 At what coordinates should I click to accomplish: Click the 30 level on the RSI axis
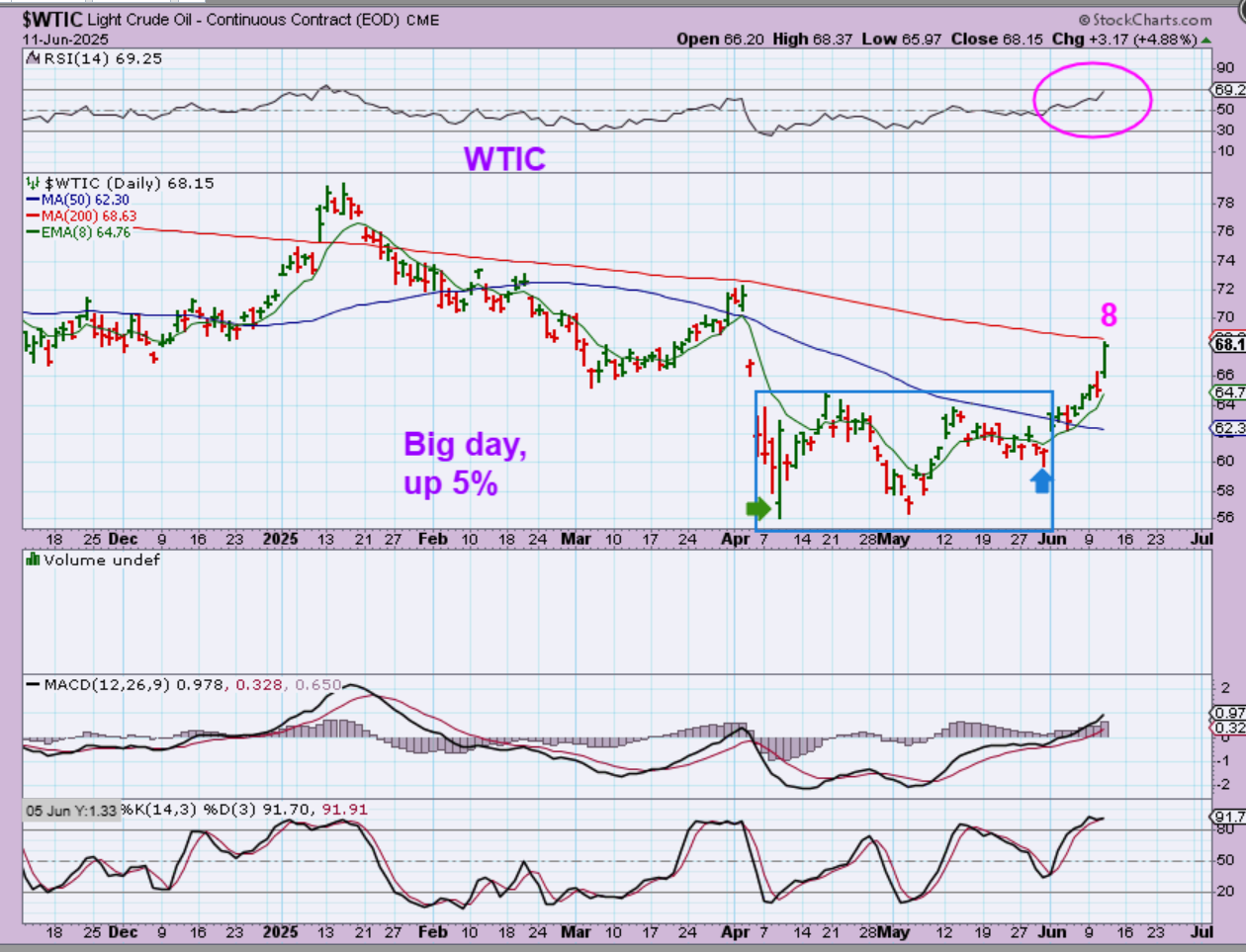tap(1225, 130)
